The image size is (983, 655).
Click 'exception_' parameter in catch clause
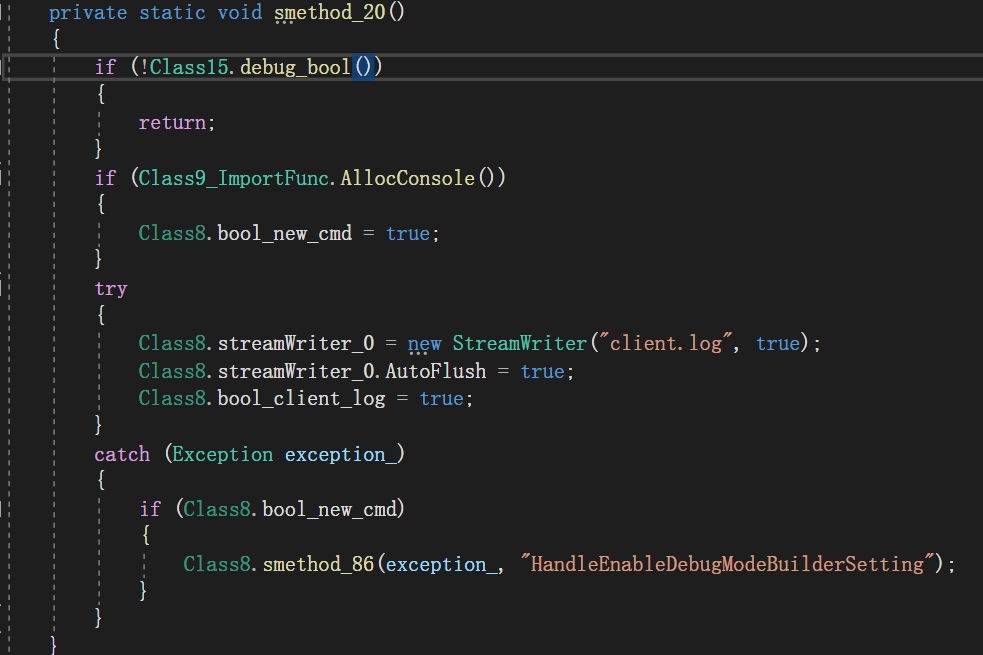341,455
